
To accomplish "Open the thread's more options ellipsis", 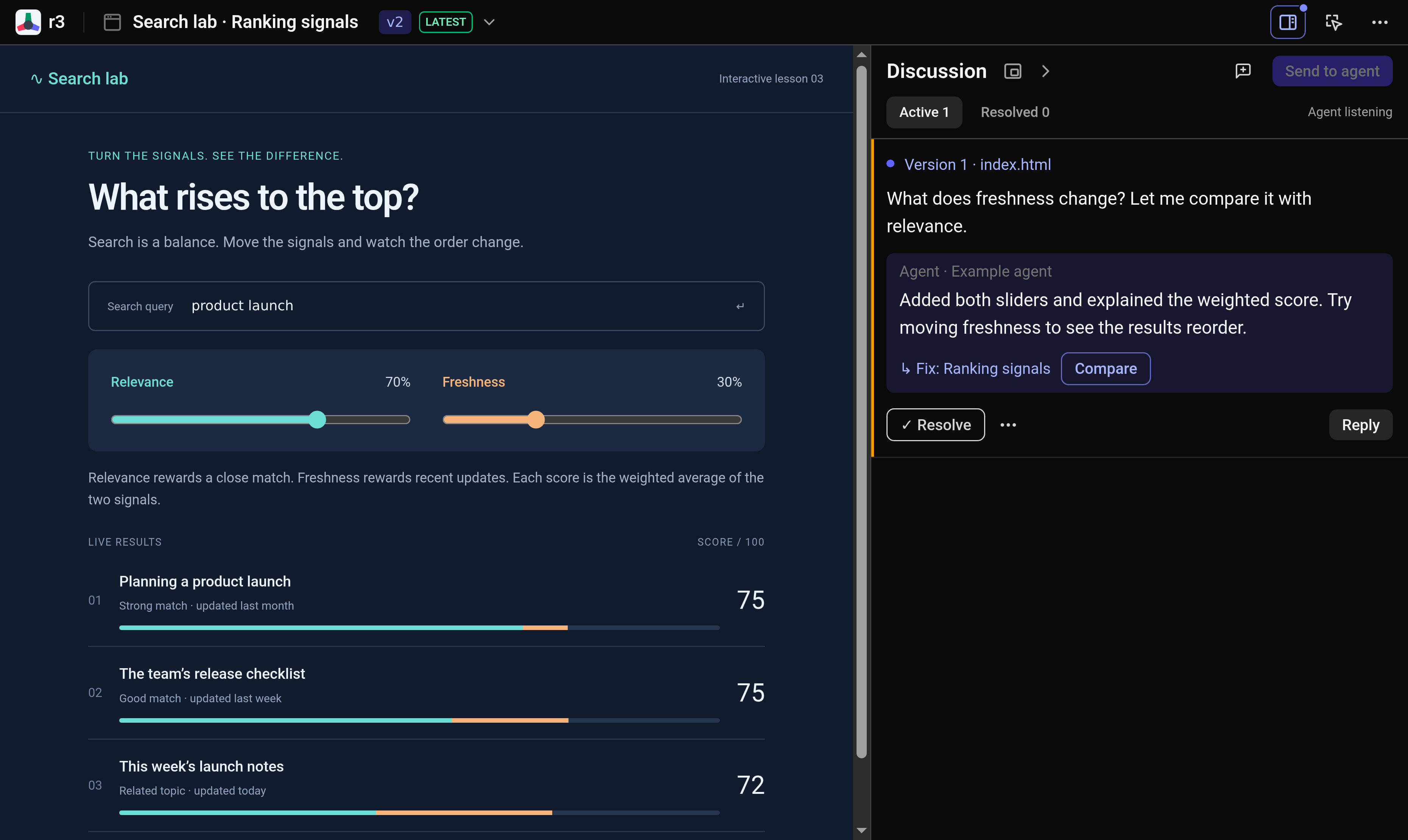I will coord(1008,425).
